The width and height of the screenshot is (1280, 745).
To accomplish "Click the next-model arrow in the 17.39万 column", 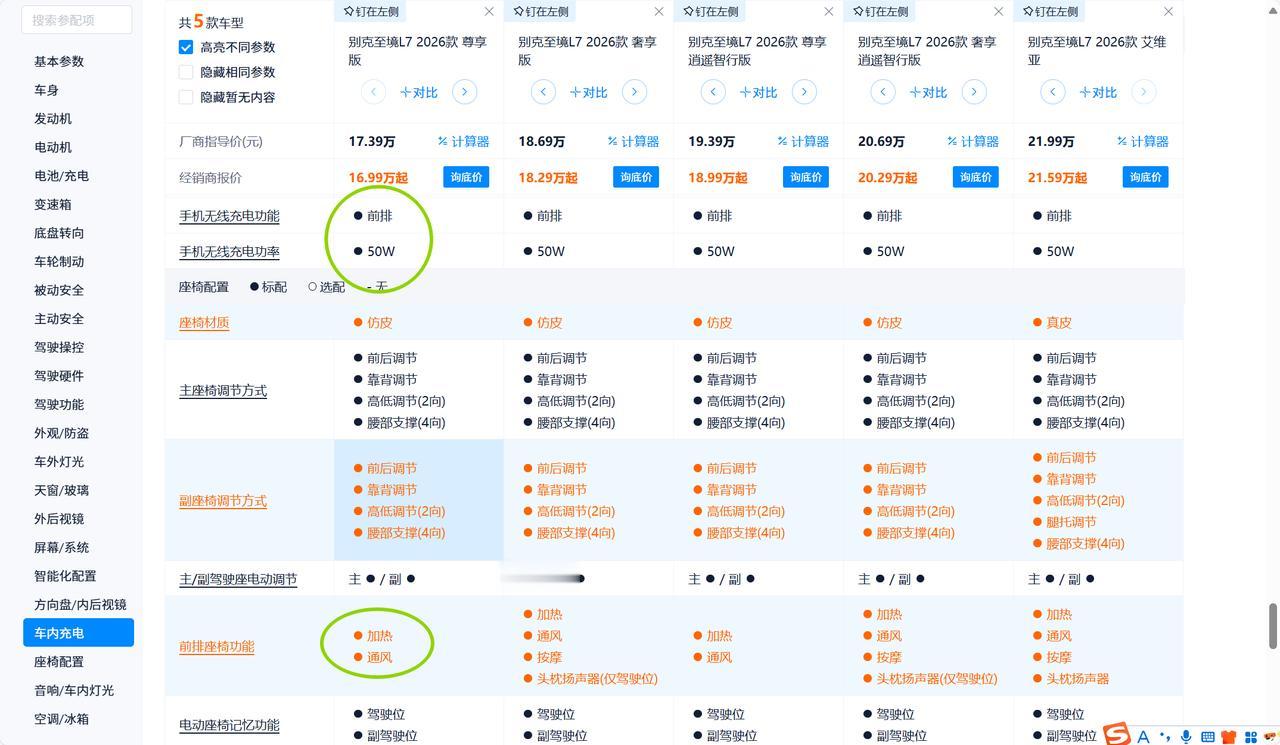I will pos(464,92).
